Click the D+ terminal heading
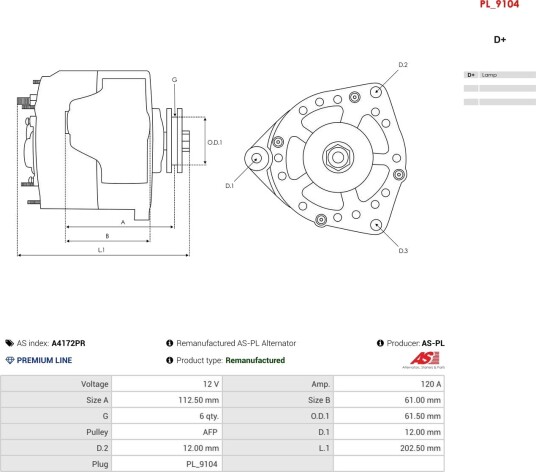The height and width of the screenshot is (472, 536). click(x=500, y=40)
